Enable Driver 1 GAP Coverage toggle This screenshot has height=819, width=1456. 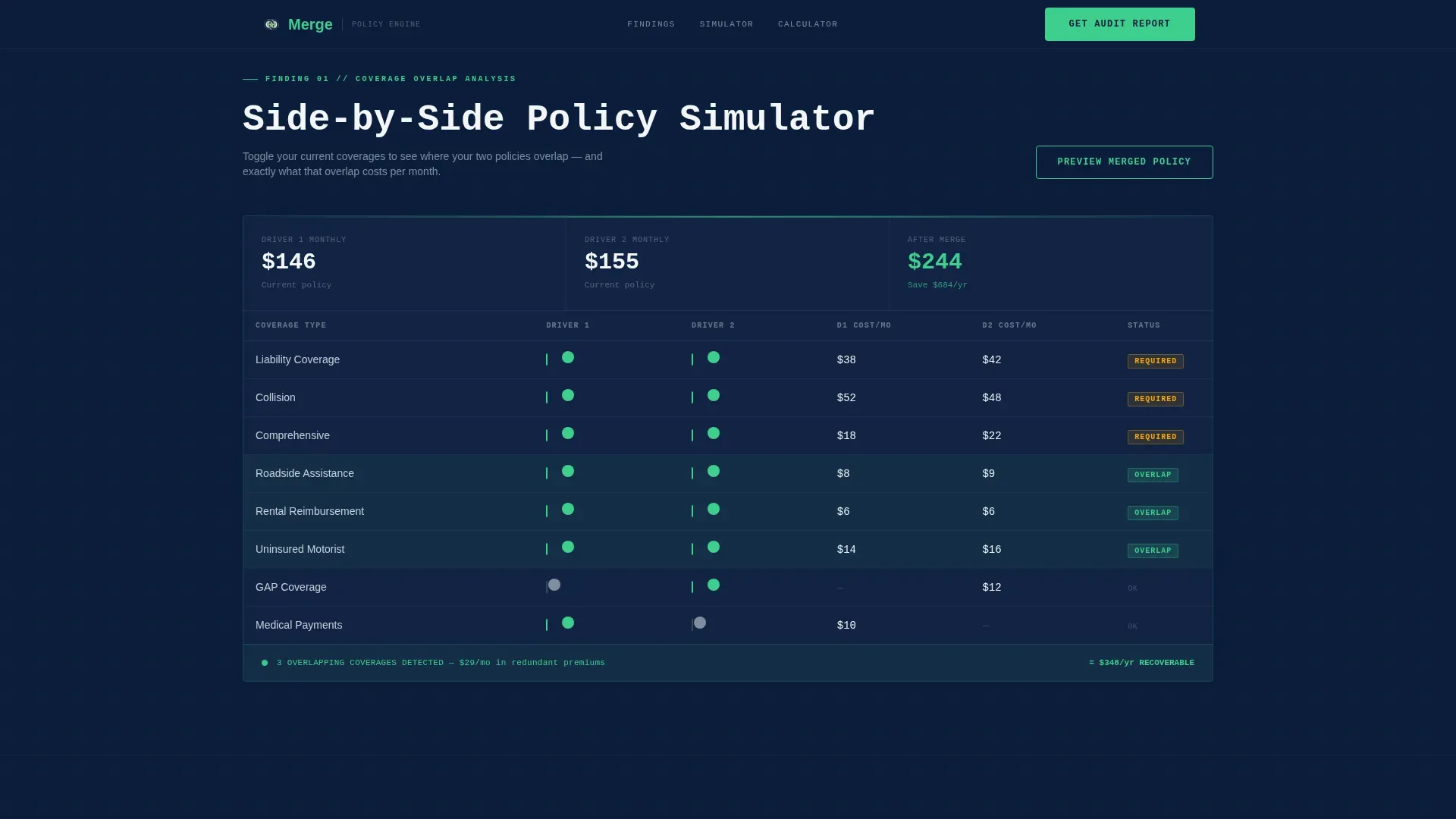(560, 586)
